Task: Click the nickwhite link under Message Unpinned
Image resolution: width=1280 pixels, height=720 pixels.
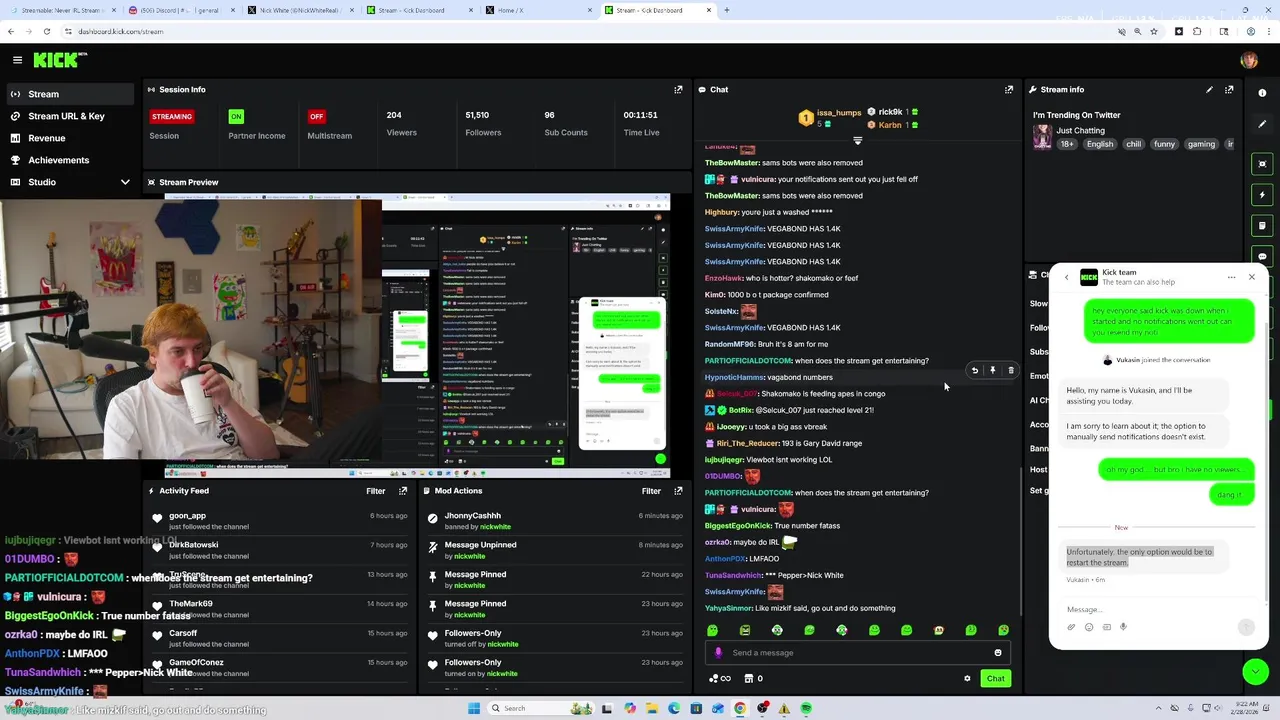Action: coord(469,556)
